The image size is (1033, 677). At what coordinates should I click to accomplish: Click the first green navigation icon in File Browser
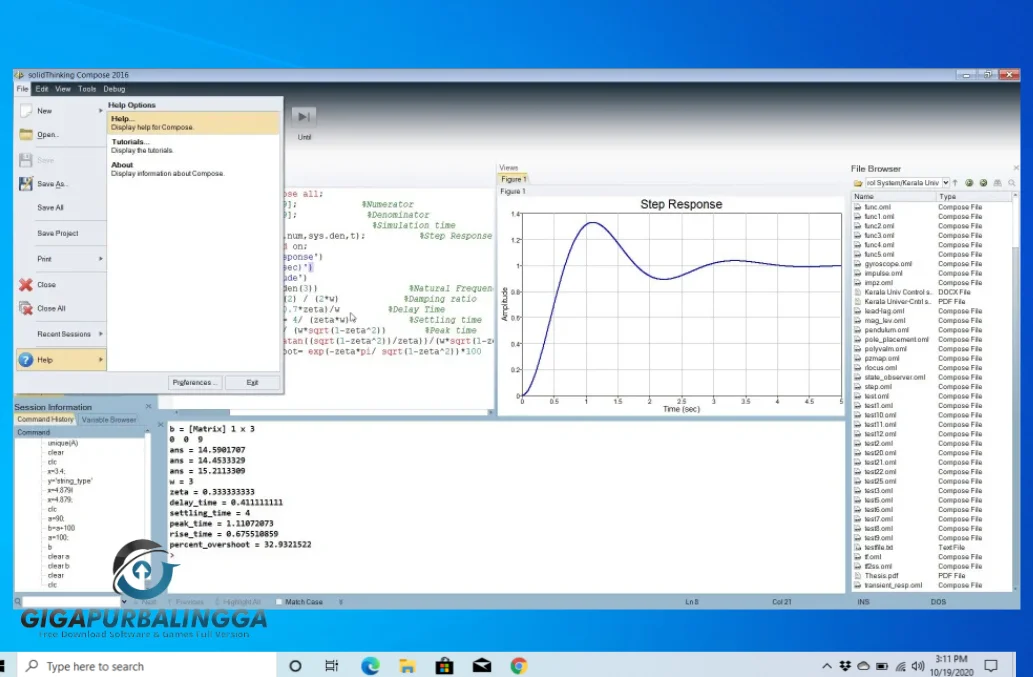point(969,183)
